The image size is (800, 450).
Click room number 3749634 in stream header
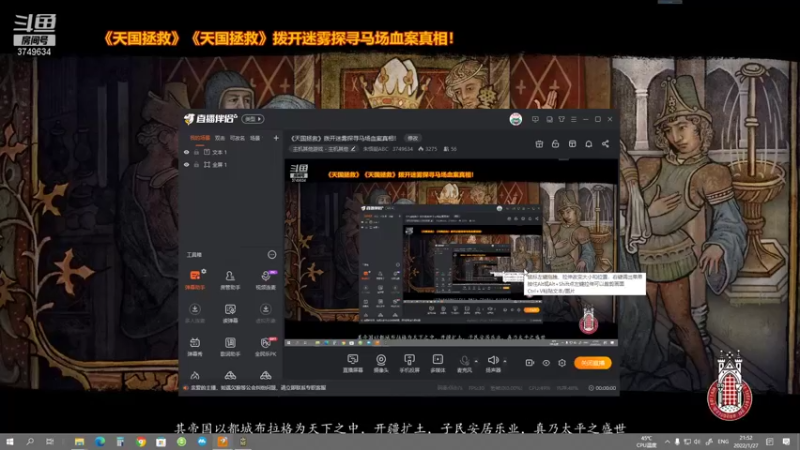(403, 149)
